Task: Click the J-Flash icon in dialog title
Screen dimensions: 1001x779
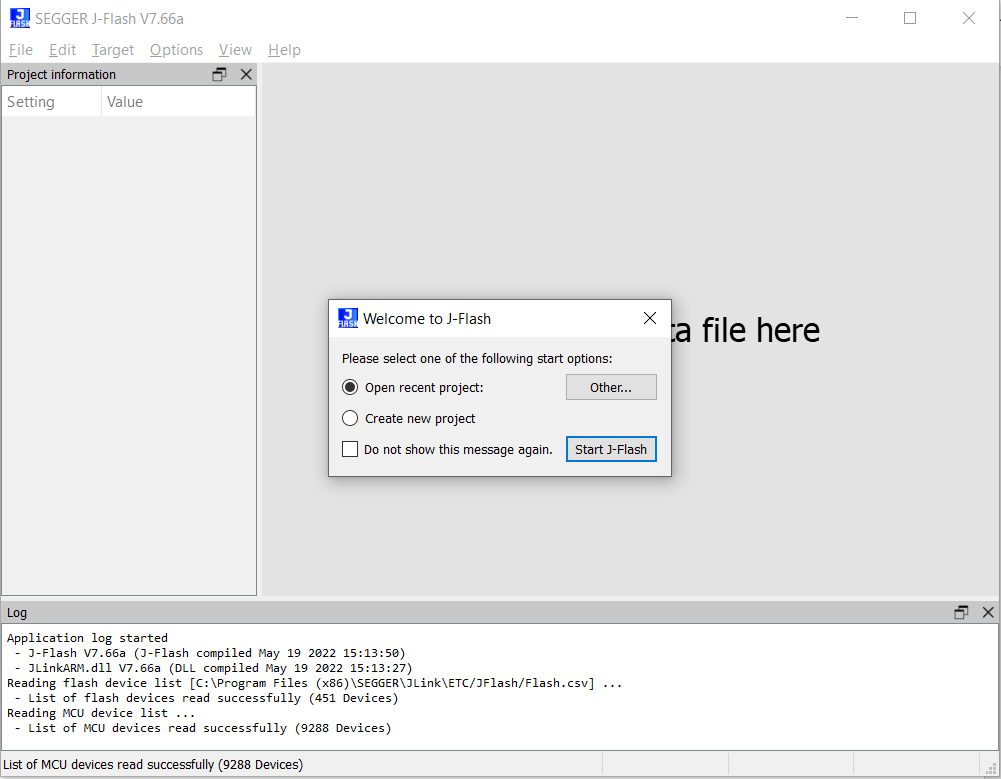Action: [x=348, y=318]
